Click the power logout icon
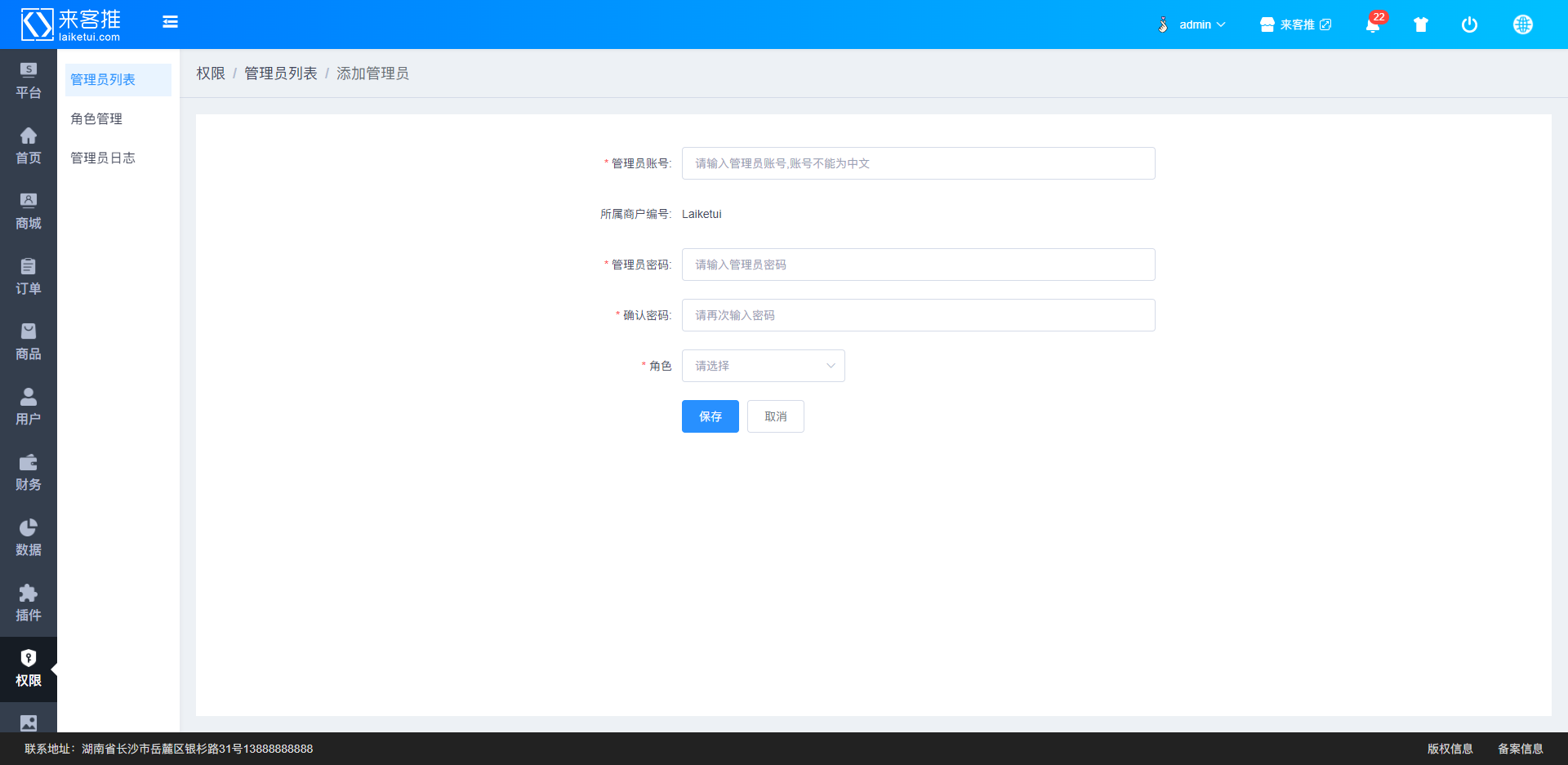 click(x=1469, y=24)
